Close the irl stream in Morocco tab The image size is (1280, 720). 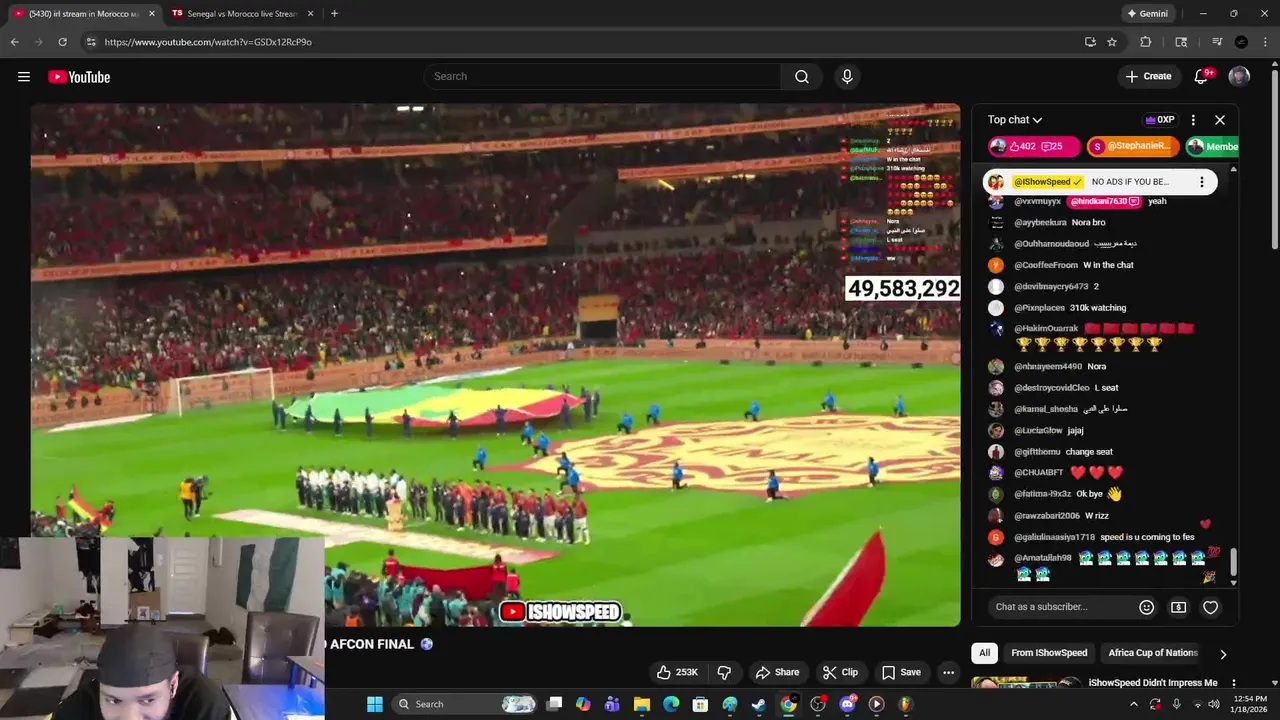pos(152,14)
